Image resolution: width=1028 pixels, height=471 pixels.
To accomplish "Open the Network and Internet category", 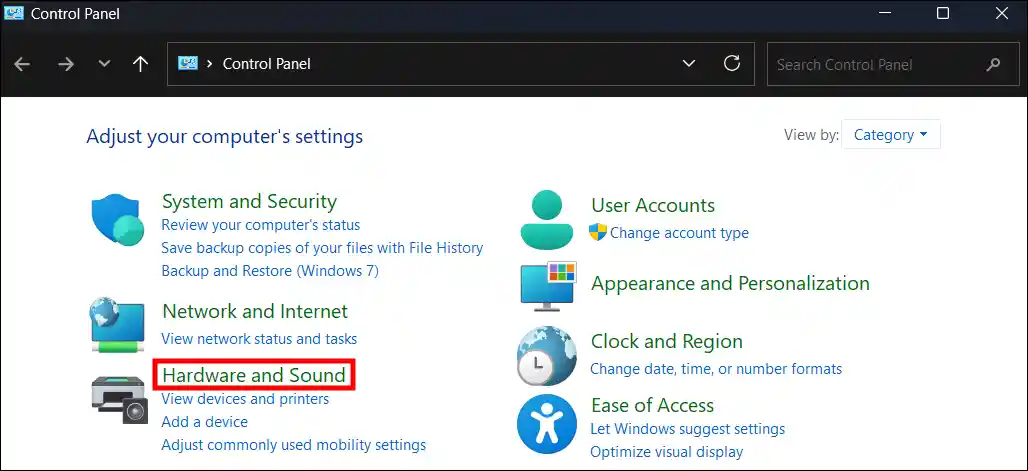I will [x=255, y=310].
